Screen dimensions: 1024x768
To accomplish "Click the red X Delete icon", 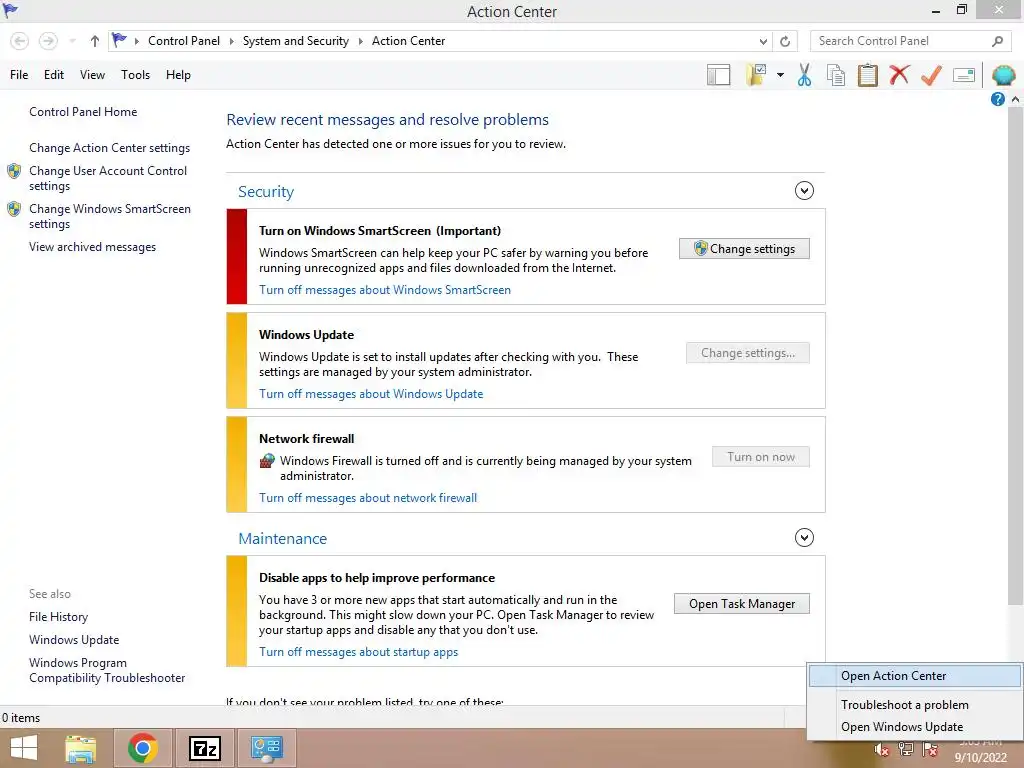I will [899, 75].
